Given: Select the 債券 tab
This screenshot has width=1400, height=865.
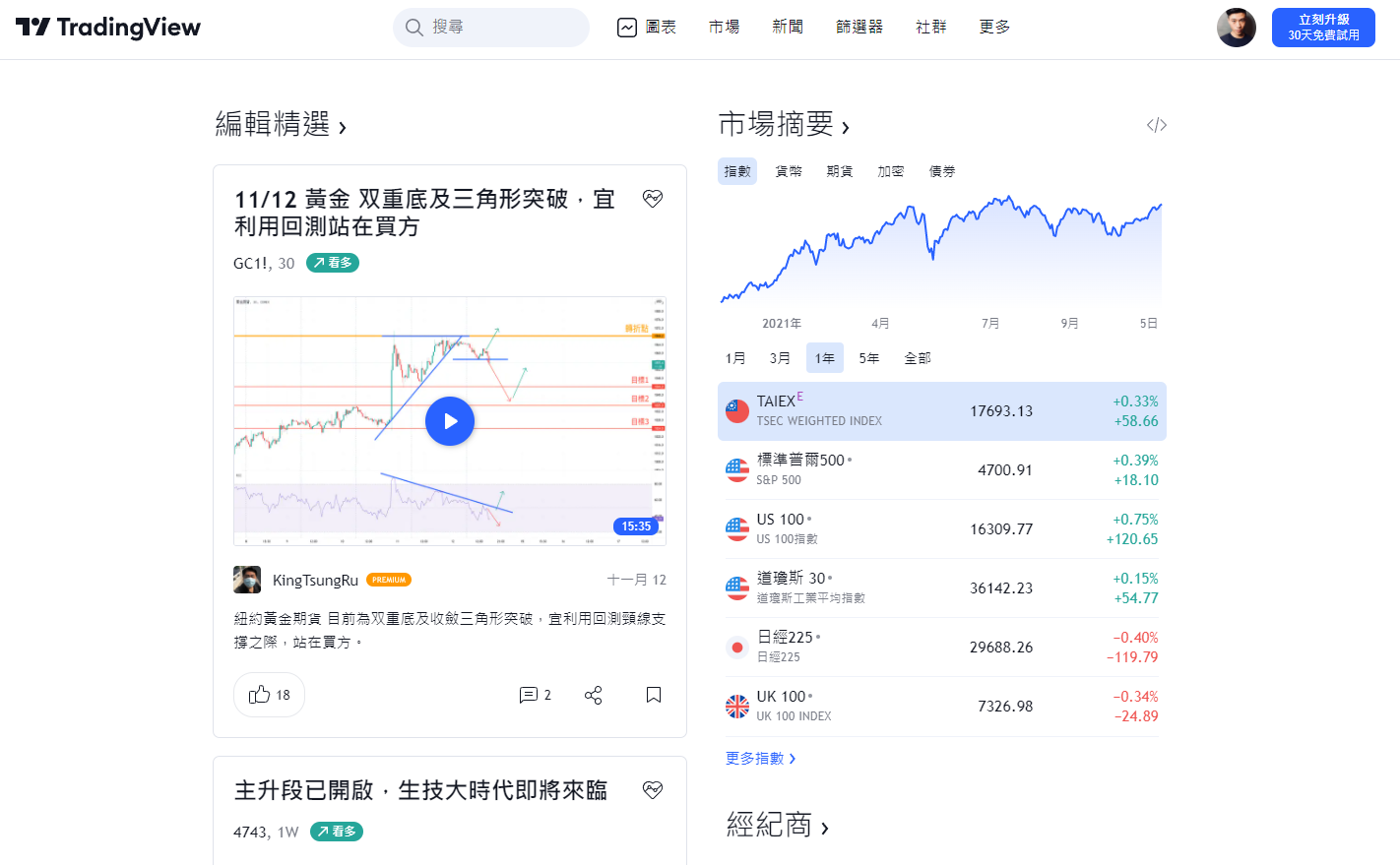Looking at the screenshot, I should click(942, 171).
